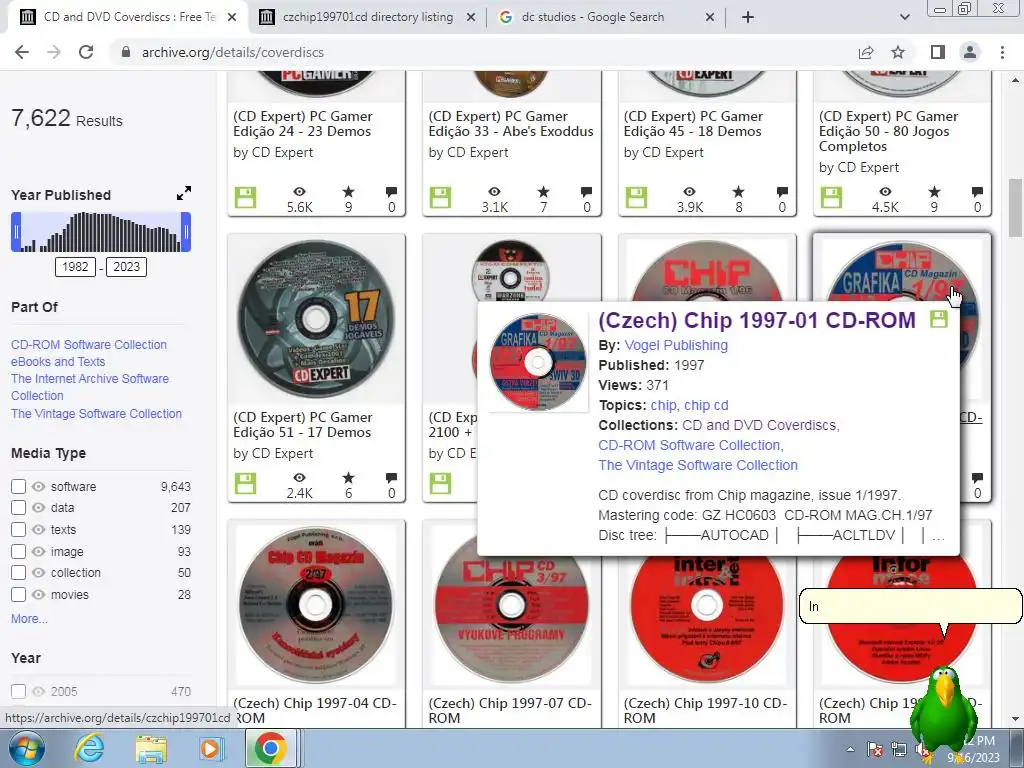Toggle eye to show only software
Screen dimensions: 1024x768
pos(39,487)
